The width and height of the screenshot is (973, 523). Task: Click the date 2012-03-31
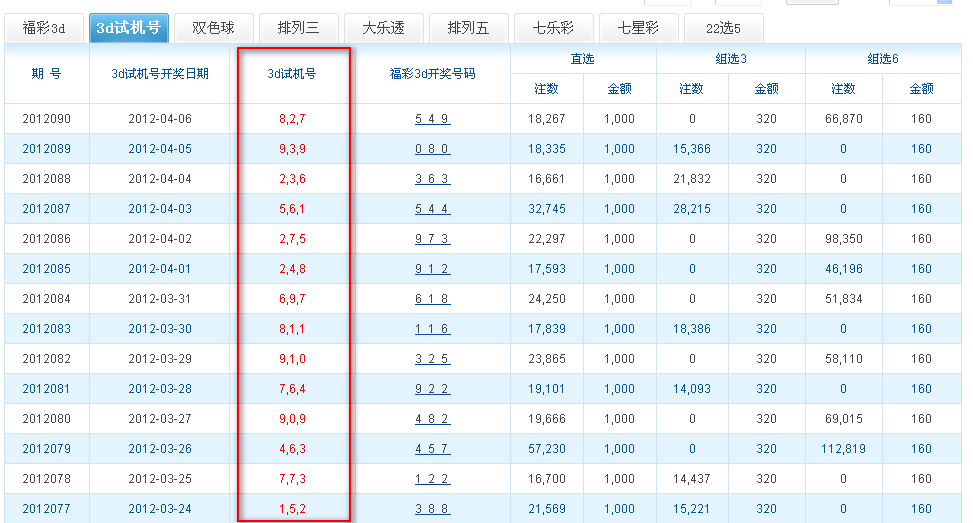(x=160, y=298)
